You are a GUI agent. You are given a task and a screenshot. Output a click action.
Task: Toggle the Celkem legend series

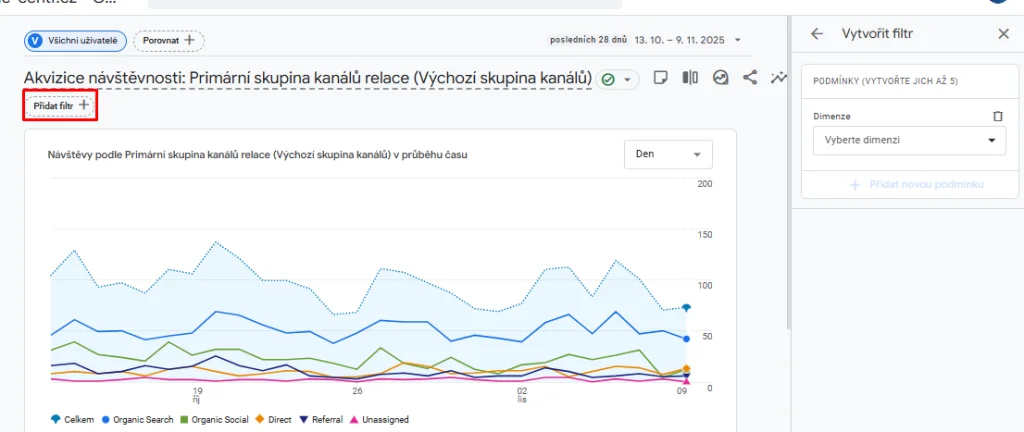click(x=72, y=420)
